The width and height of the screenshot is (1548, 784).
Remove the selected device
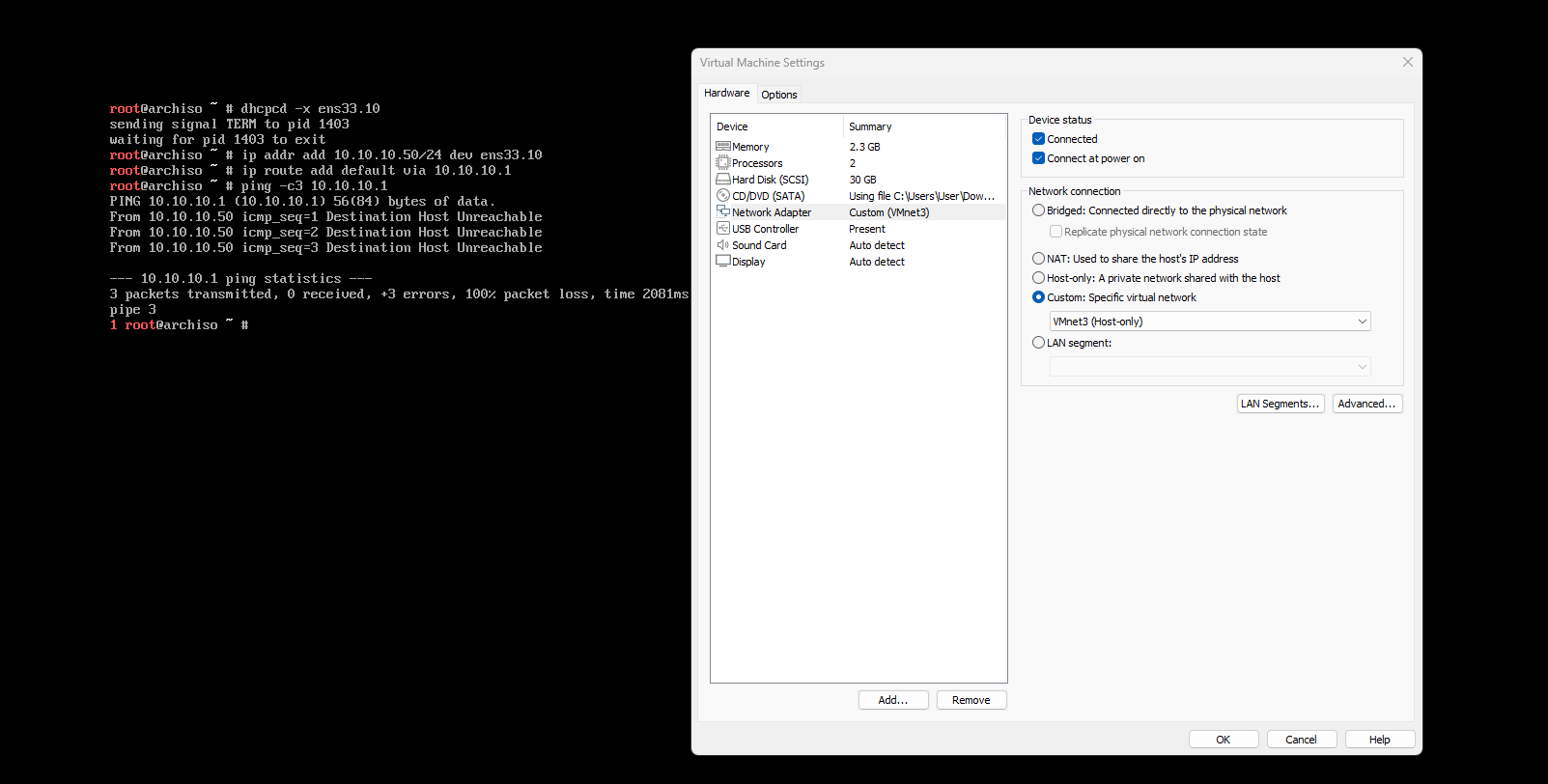click(971, 700)
